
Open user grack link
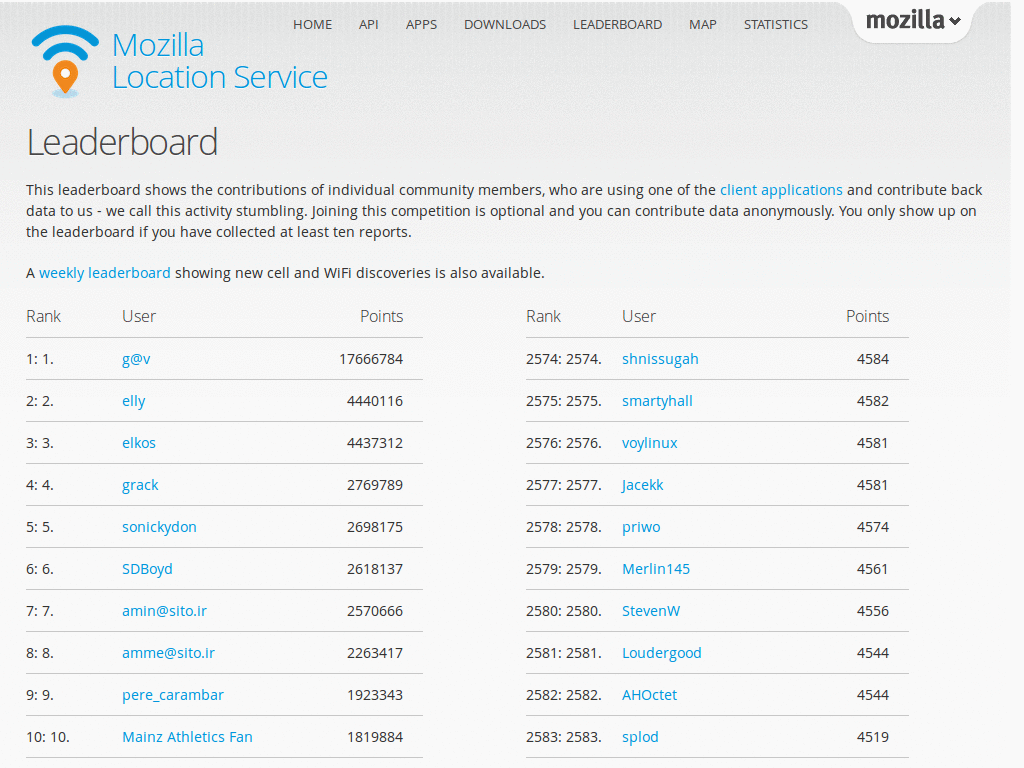tap(140, 485)
